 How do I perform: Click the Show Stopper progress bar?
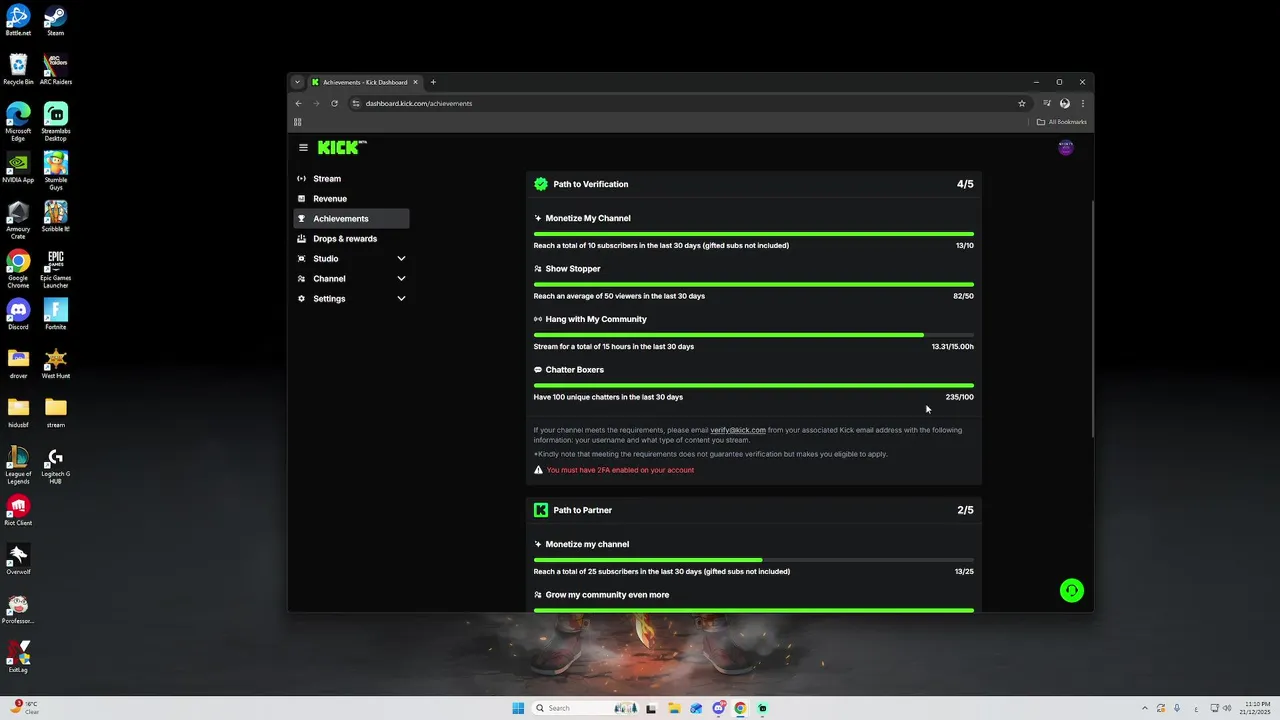tap(754, 284)
